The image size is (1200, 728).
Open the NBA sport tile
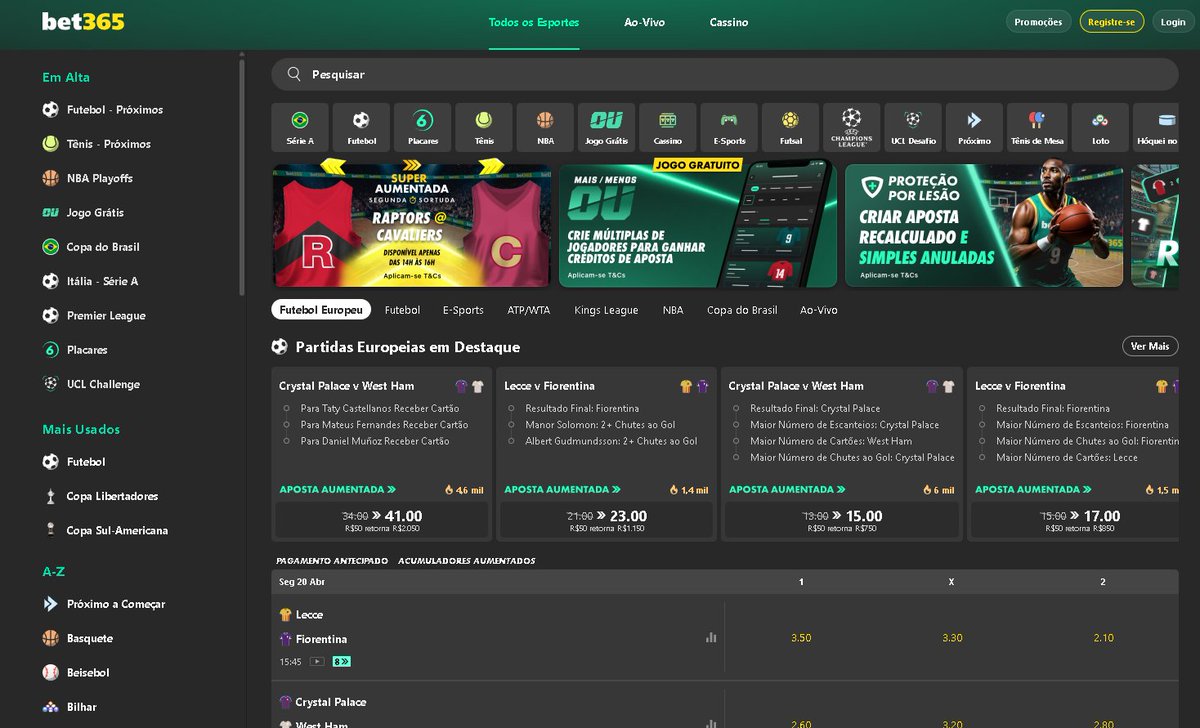(x=545, y=128)
